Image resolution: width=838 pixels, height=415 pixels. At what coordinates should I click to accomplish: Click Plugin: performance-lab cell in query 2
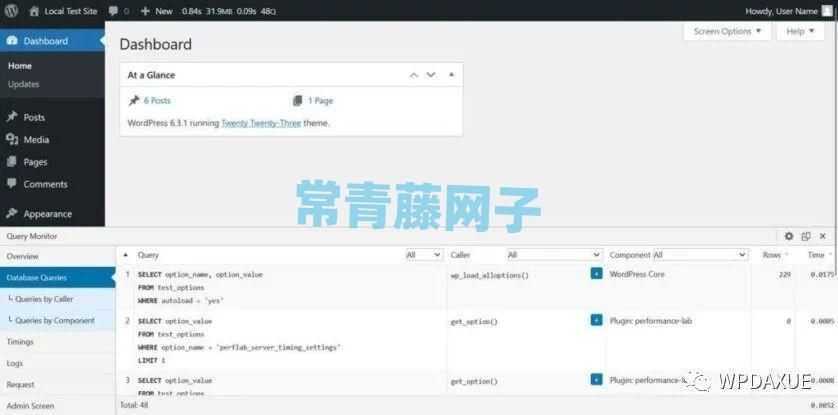point(650,321)
